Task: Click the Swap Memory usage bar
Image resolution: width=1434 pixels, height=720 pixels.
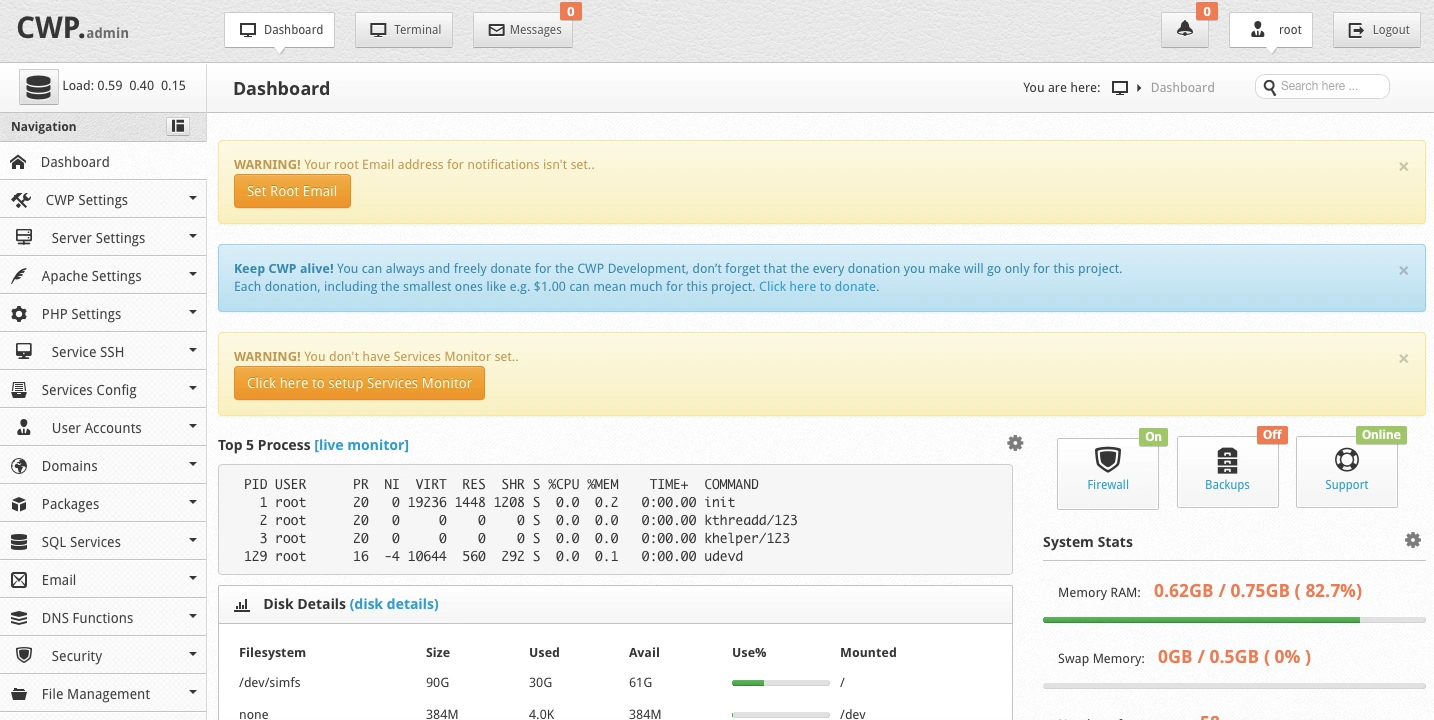Action: click(x=1234, y=686)
